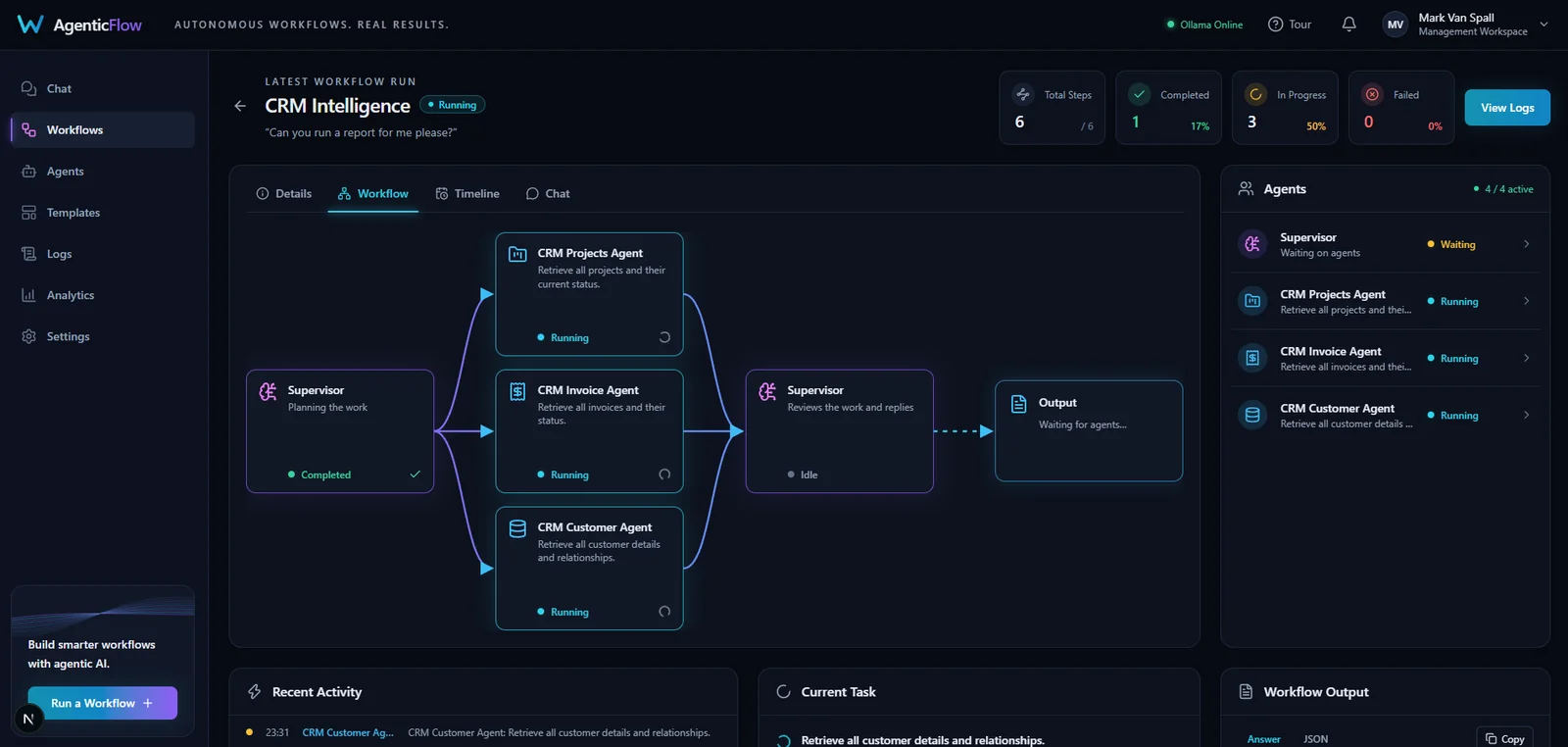Click the CRM Customer Agent node icon
The image size is (1568, 747).
(x=517, y=529)
